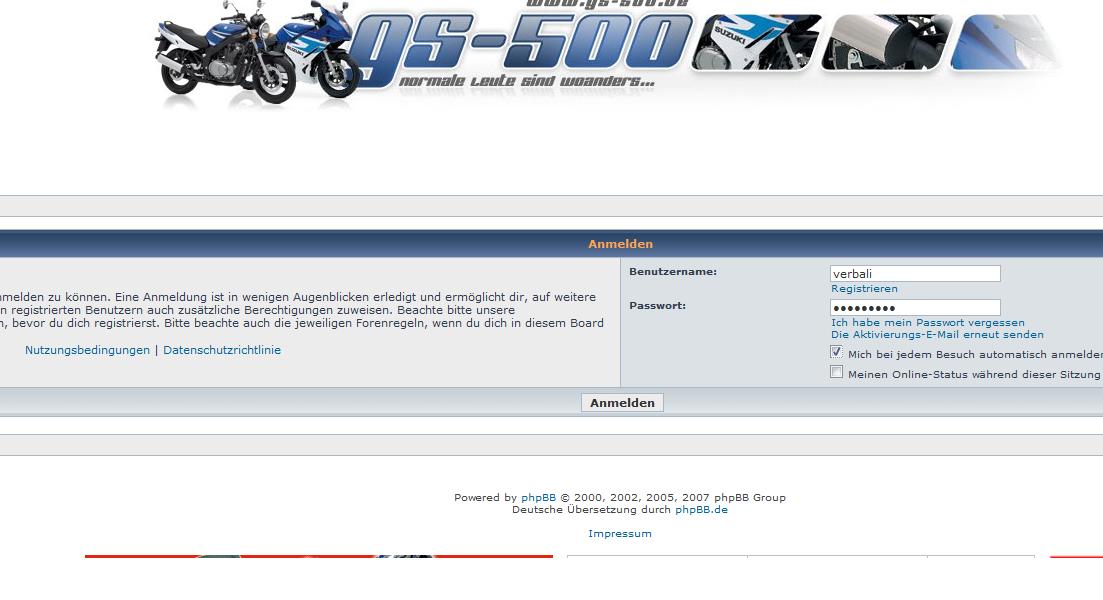1103x600 pixels.
Task: Click the Suzuki fairing thumbnail in header
Action: point(756,42)
